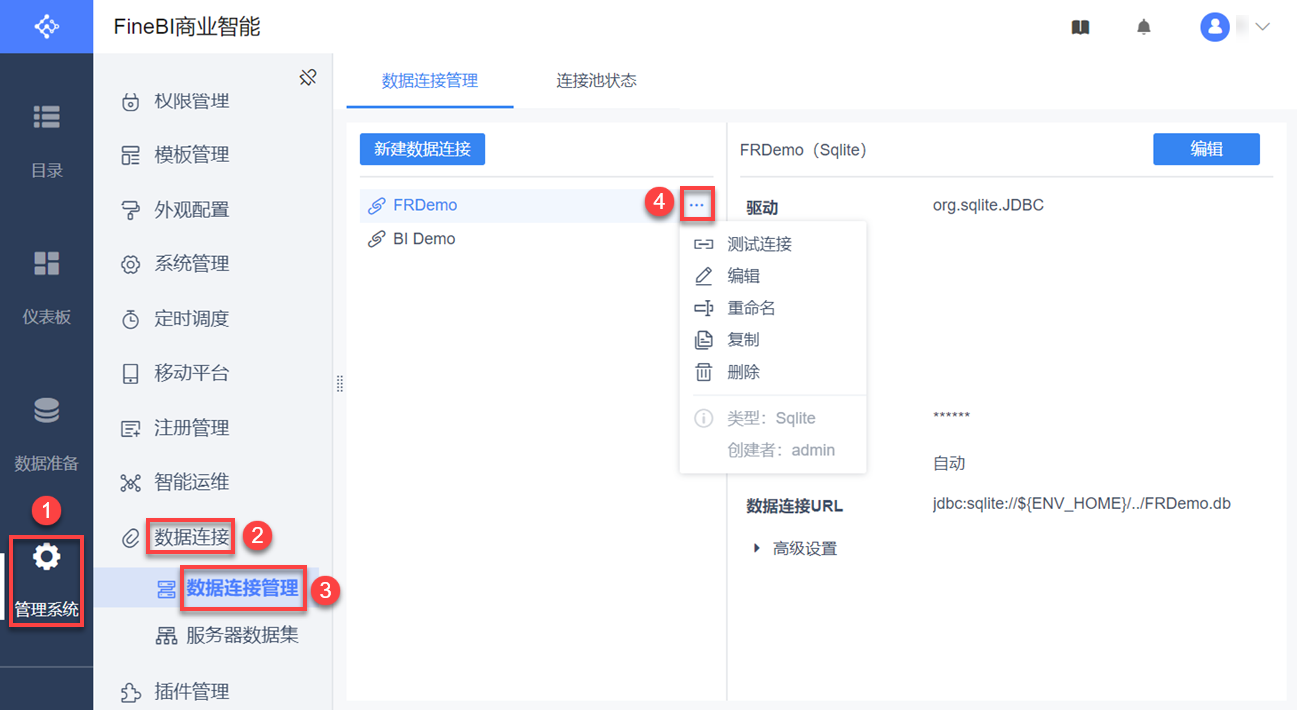1297x710 pixels.
Task: Click the jdbc:sqlite URL text
Action: tap(1082, 503)
